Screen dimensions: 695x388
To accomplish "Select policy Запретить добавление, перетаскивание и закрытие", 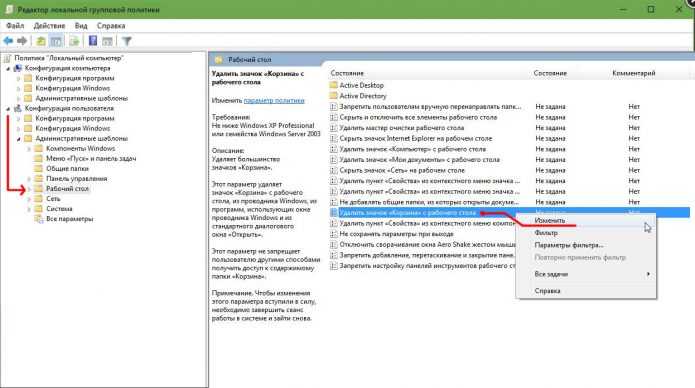I will (x=427, y=255).
